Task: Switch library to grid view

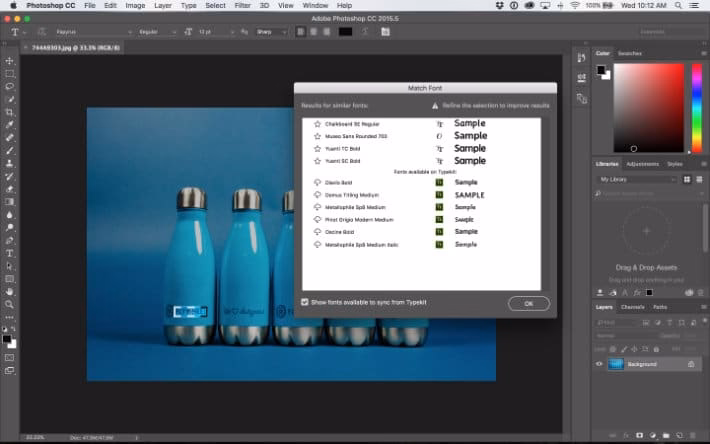Action: click(x=688, y=179)
